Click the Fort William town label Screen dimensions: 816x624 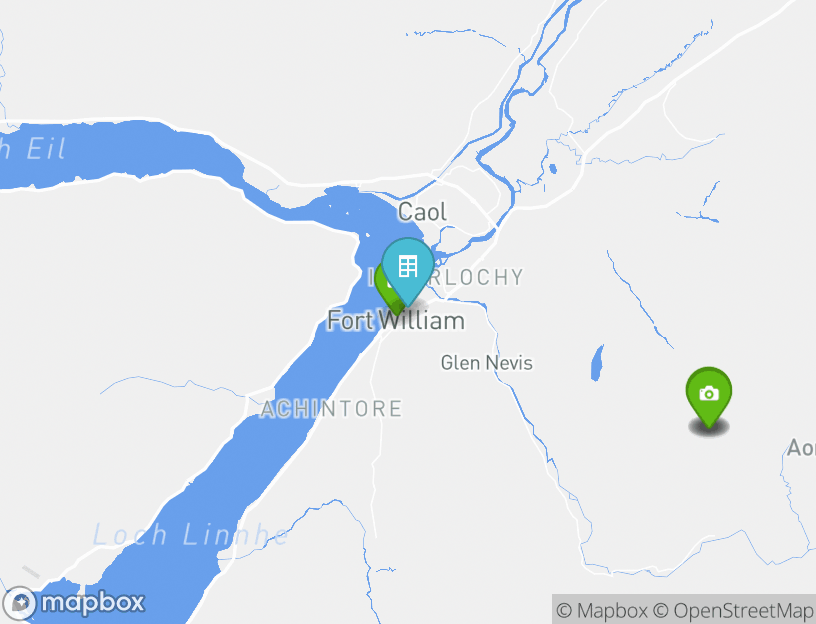click(x=396, y=320)
